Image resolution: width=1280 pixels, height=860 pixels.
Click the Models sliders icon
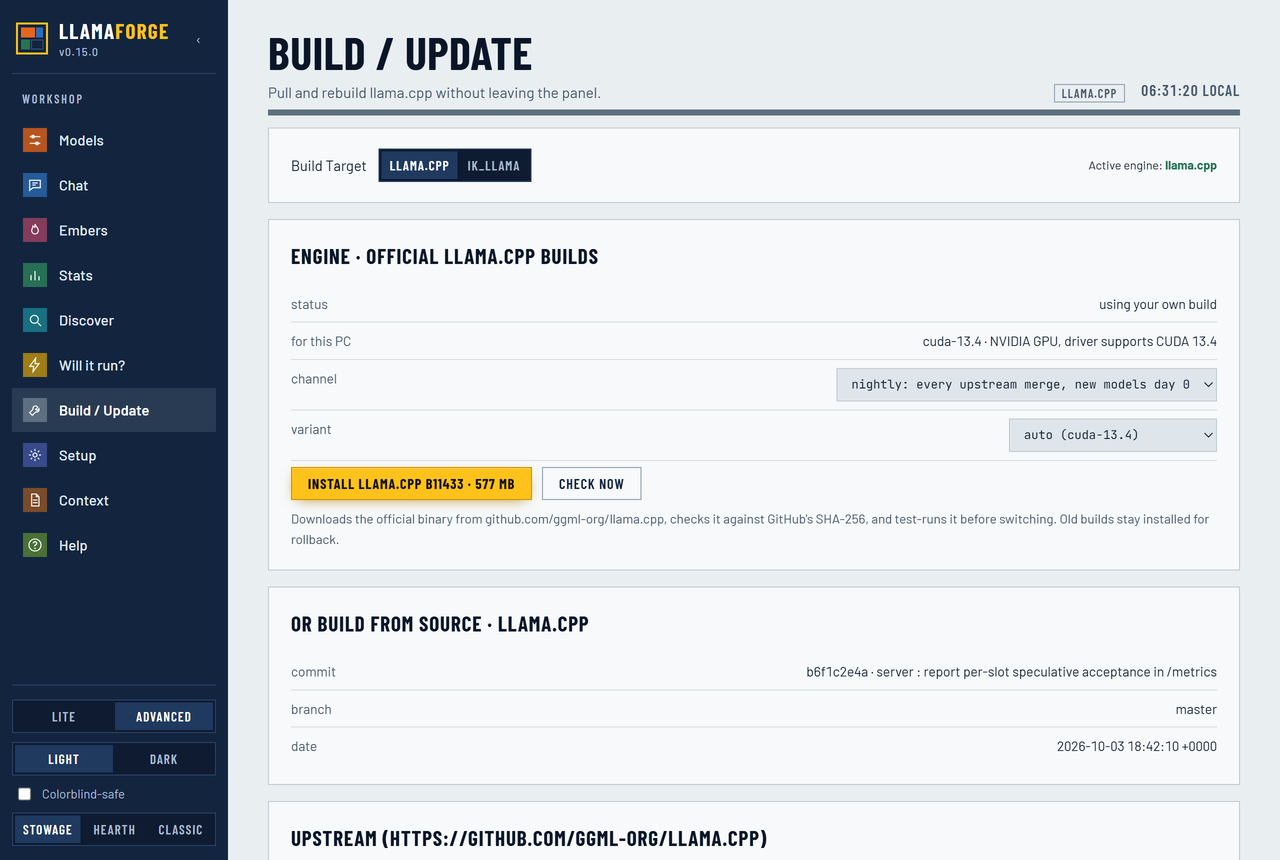pos(35,140)
